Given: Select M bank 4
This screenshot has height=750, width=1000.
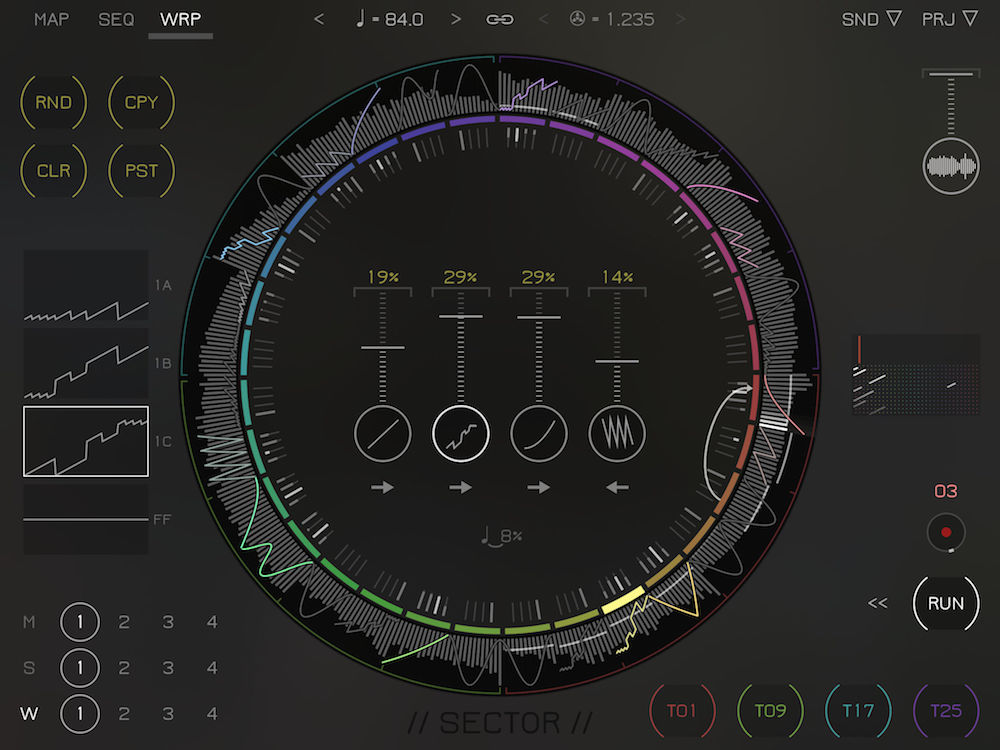Looking at the screenshot, I should (212, 622).
